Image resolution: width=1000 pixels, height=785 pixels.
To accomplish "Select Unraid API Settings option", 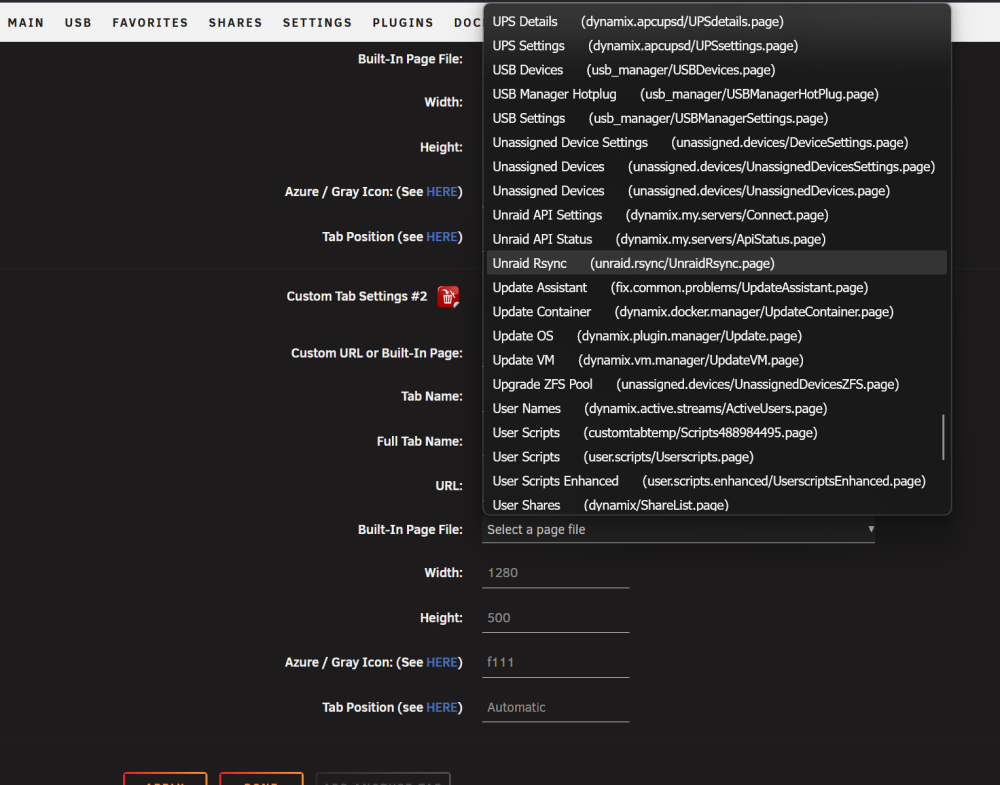I will 716,216.
